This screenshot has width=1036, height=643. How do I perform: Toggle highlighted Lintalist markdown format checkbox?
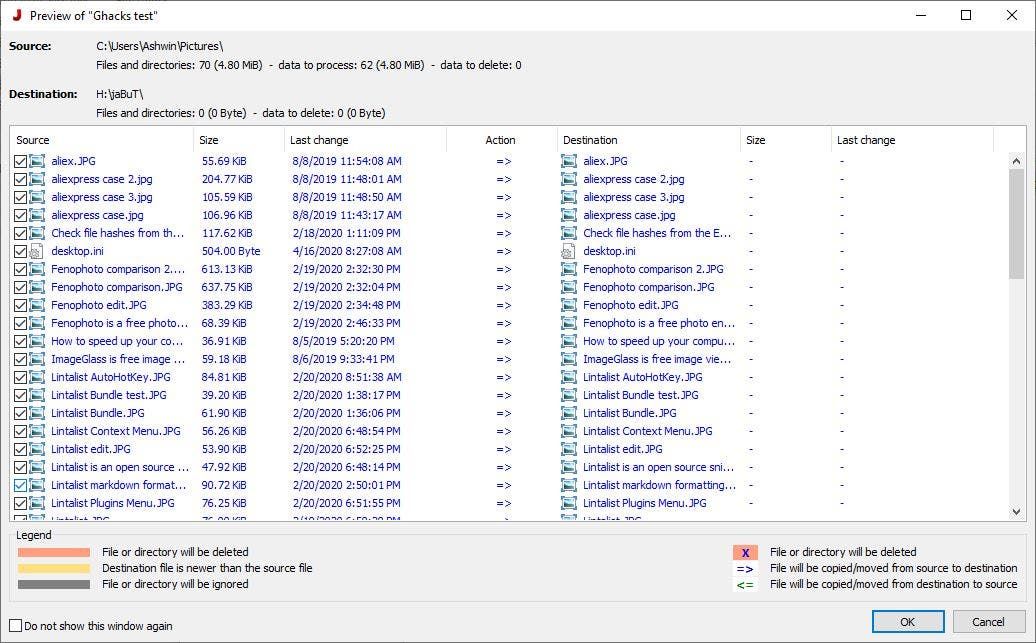tap(20, 485)
